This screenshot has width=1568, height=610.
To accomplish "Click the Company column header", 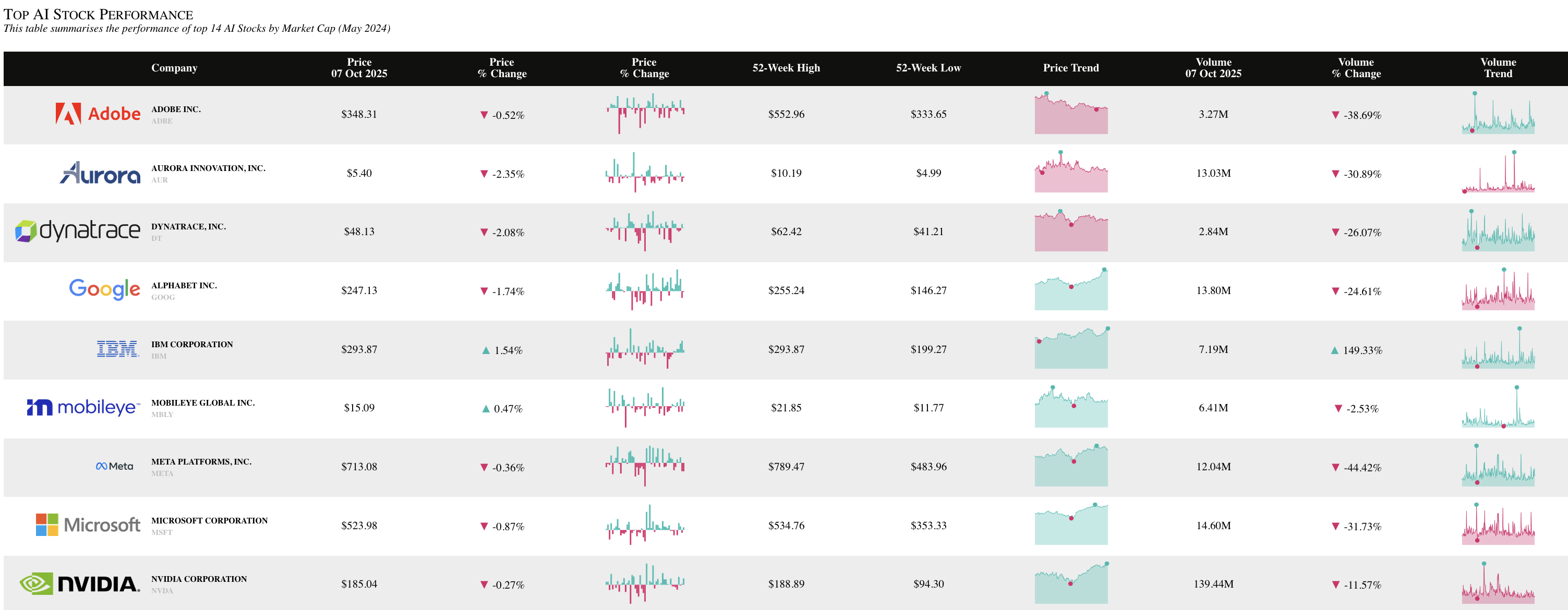I will tap(174, 67).
